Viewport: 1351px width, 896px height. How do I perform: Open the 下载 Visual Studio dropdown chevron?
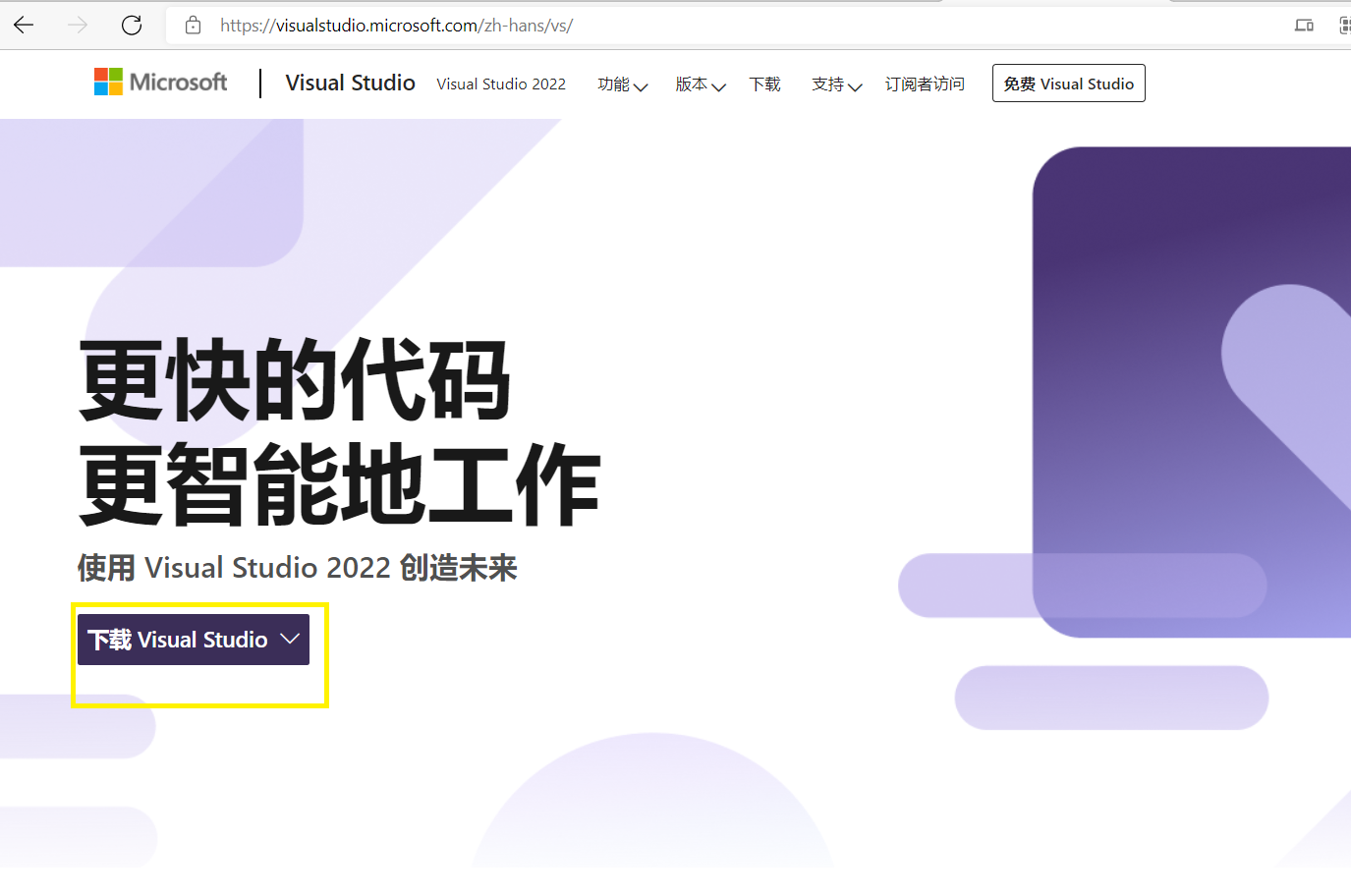click(291, 639)
